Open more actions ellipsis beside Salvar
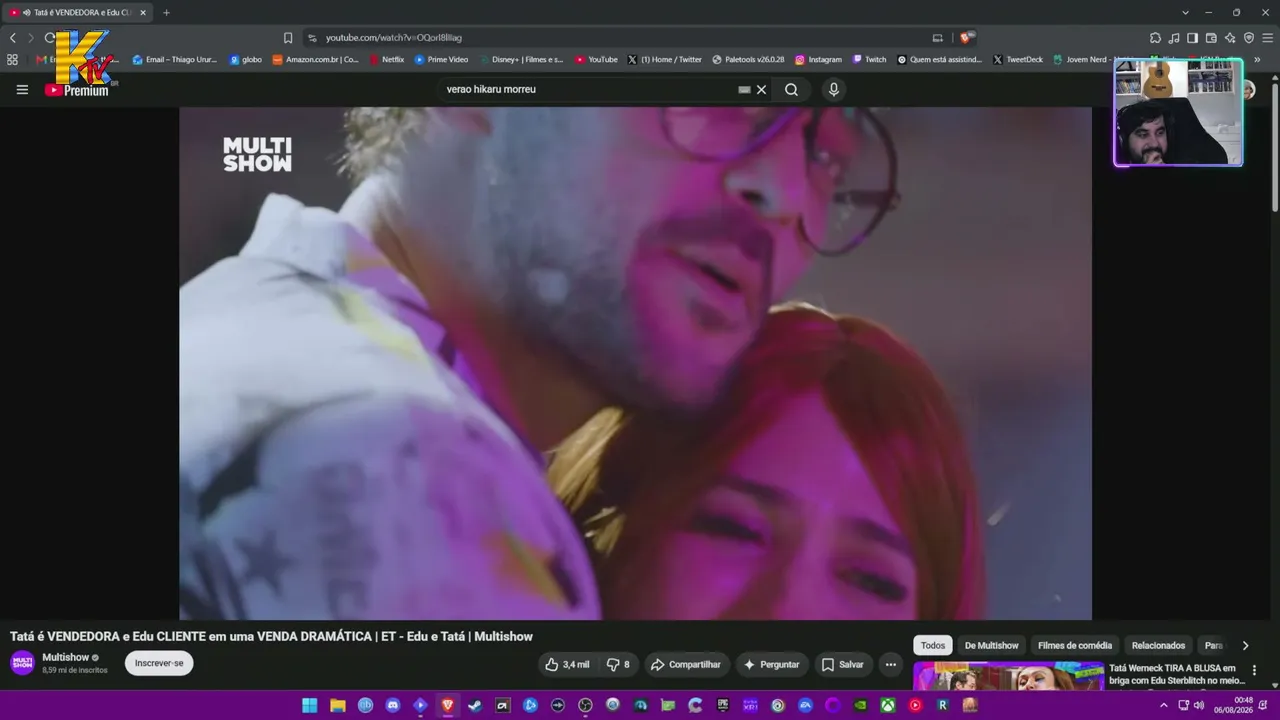Viewport: 1280px width, 720px height. (x=890, y=664)
